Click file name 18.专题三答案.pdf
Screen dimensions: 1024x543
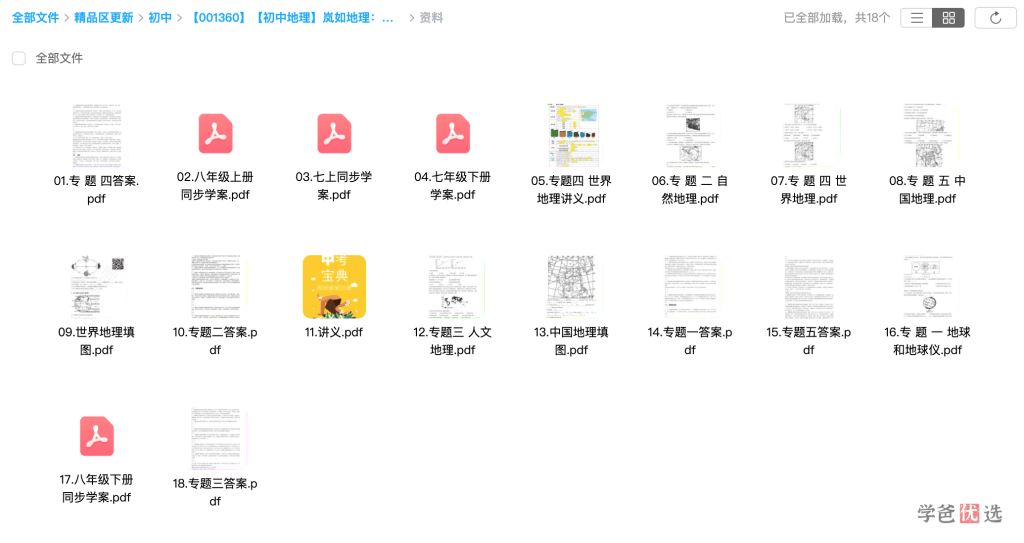(x=216, y=492)
